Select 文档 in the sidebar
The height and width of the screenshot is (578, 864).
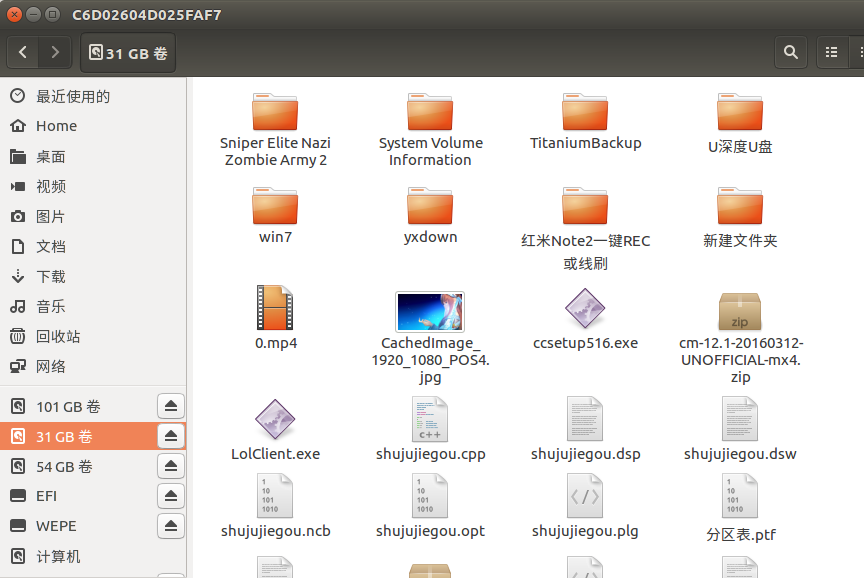pyautogui.click(x=93, y=246)
